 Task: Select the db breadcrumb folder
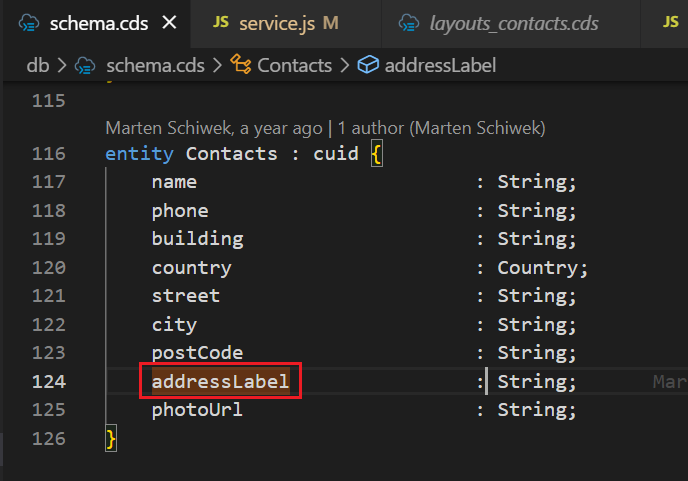tap(38, 66)
